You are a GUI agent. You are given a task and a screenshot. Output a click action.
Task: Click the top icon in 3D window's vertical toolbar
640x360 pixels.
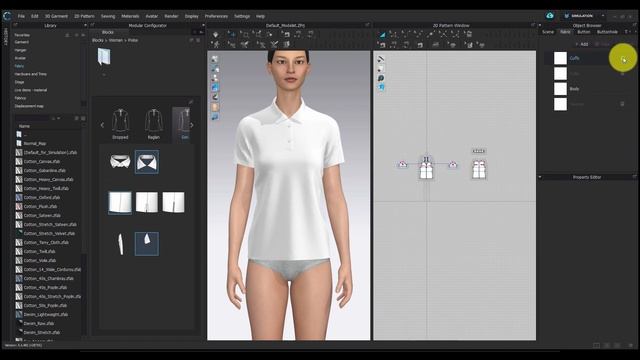[215, 59]
